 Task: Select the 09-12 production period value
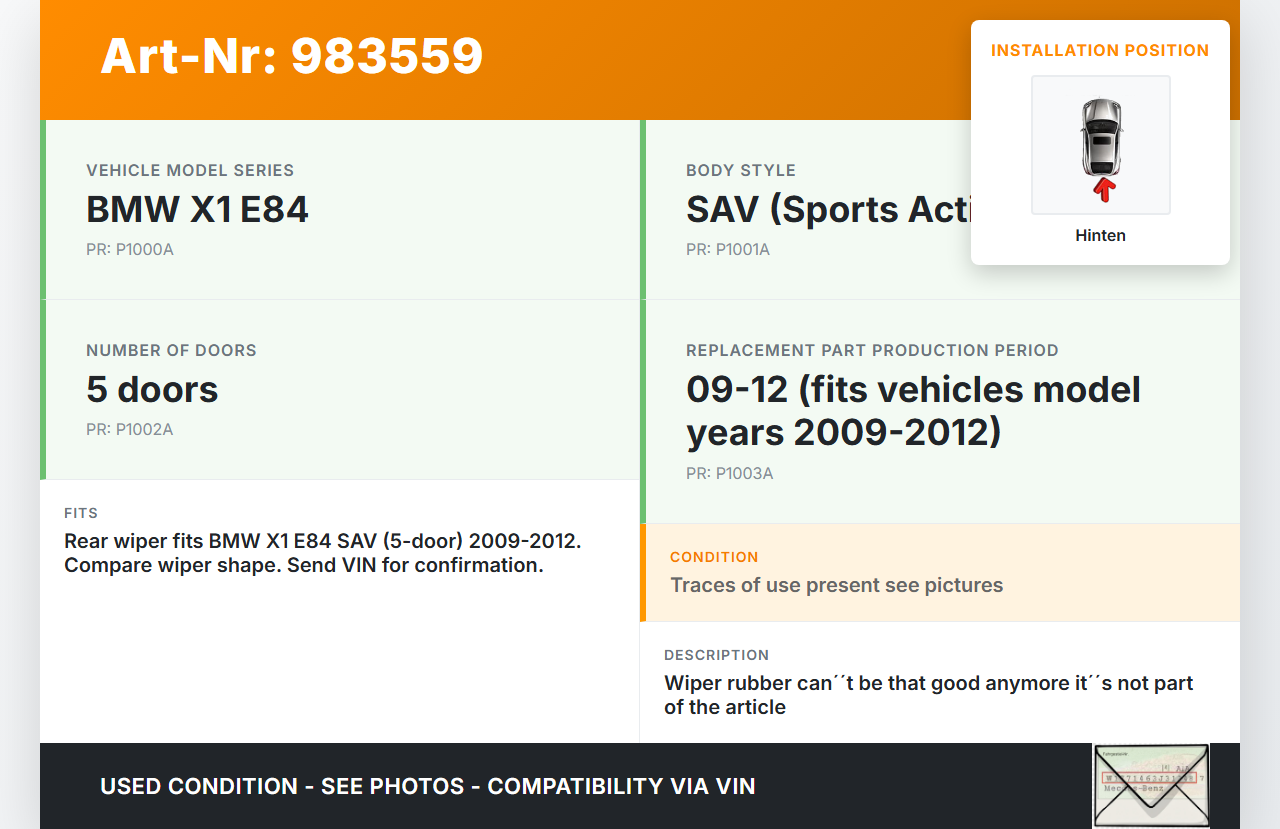913,411
